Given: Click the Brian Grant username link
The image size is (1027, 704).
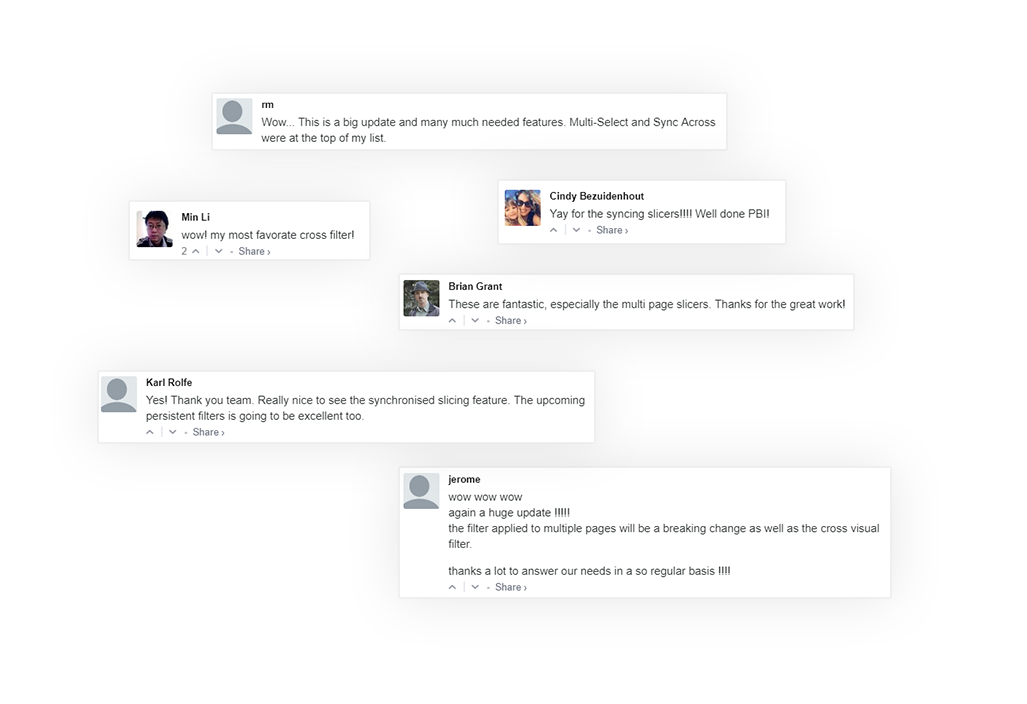Looking at the screenshot, I should (475, 287).
